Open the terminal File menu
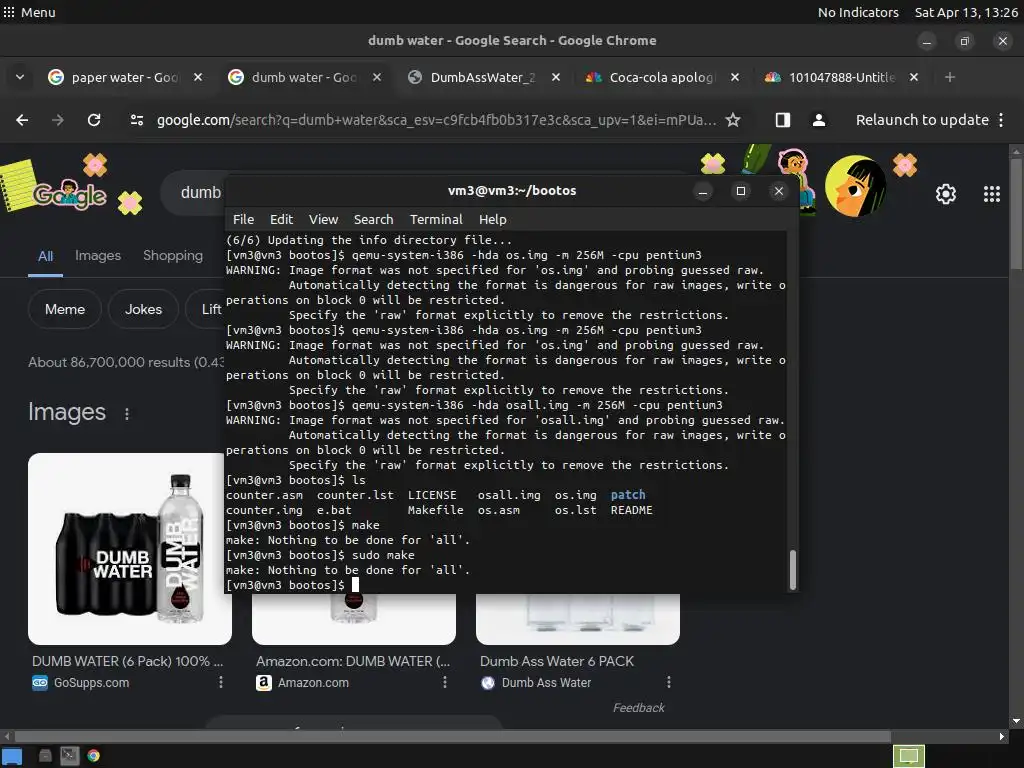The image size is (1024, 768). 244,219
